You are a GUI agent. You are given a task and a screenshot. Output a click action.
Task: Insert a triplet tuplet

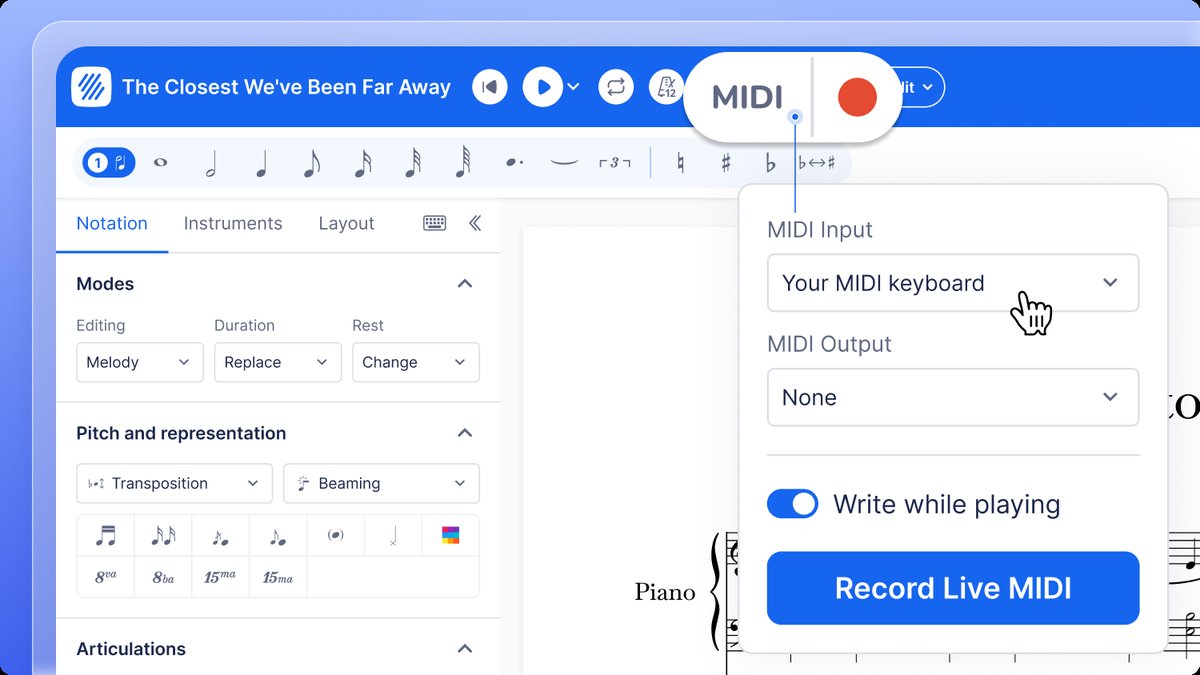click(614, 163)
